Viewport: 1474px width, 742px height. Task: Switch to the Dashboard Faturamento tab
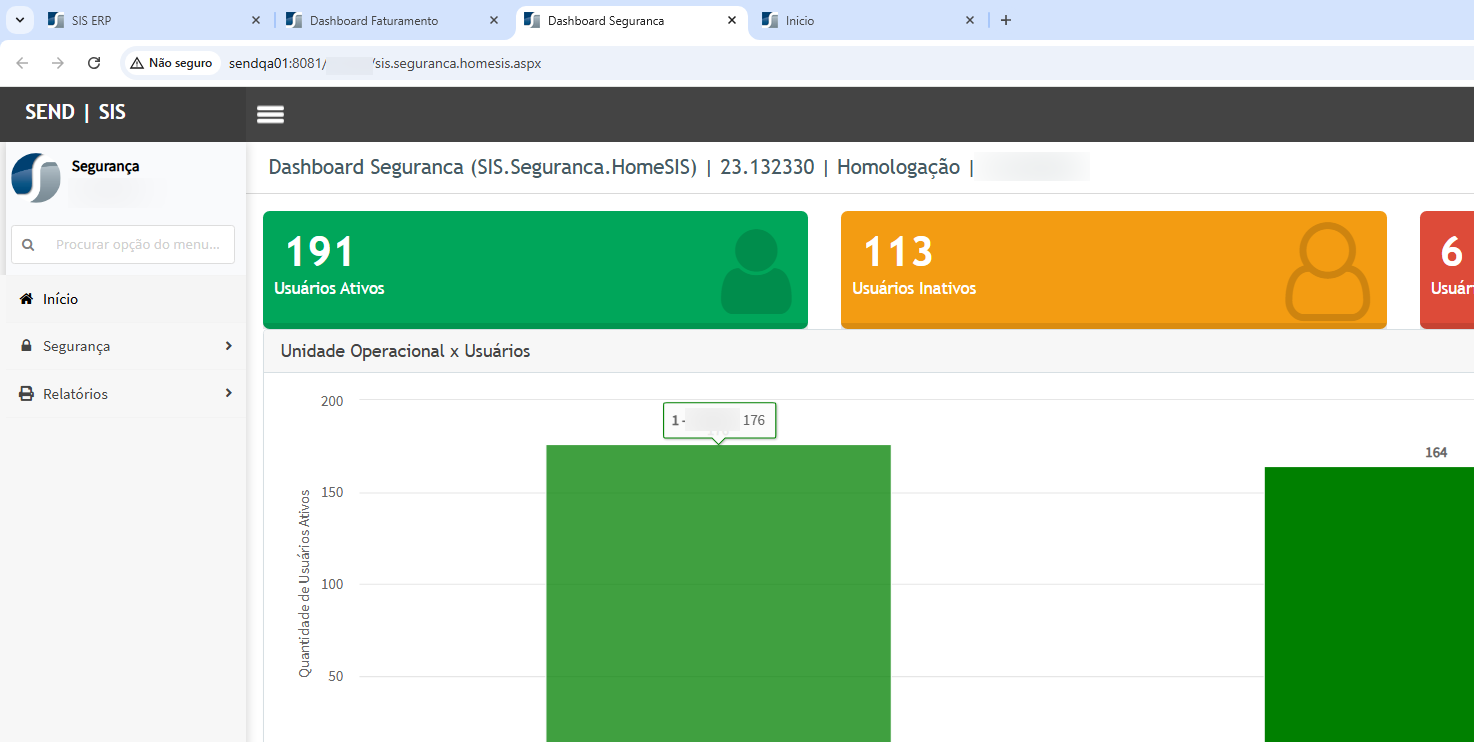[x=373, y=20]
